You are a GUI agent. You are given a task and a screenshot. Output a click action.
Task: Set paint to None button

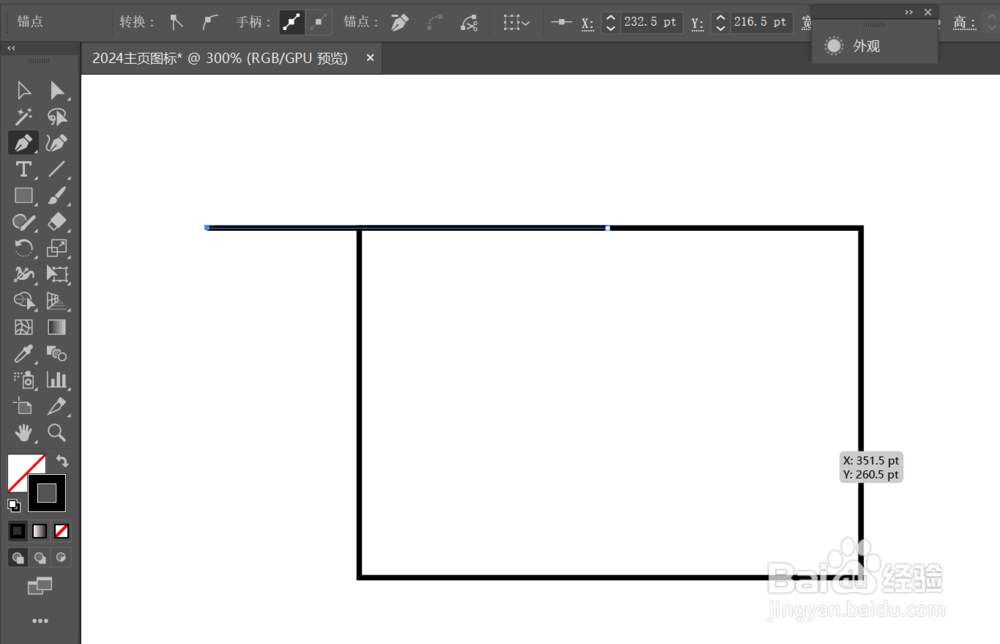point(61,531)
